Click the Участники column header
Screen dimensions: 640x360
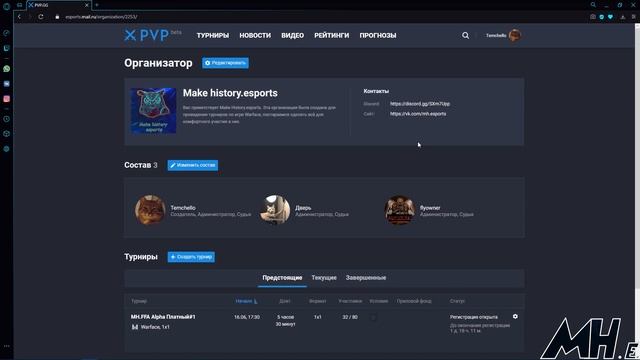(x=350, y=301)
